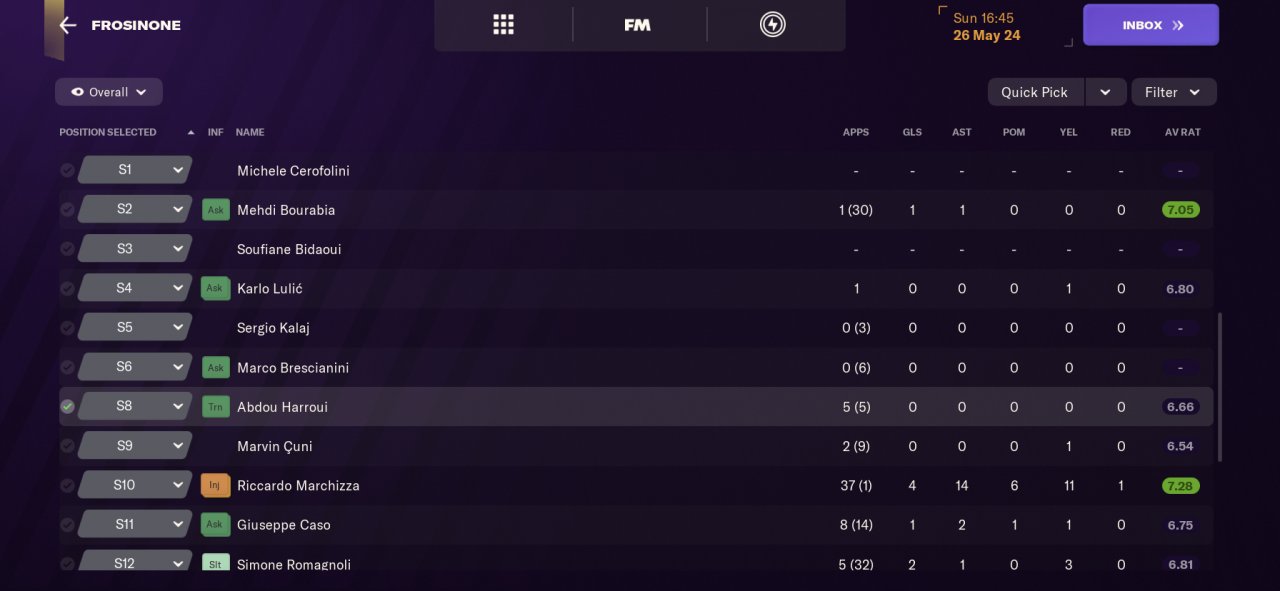The width and height of the screenshot is (1280, 591).
Task: Expand the arrow beside Quick Pick
Action: click(1105, 92)
